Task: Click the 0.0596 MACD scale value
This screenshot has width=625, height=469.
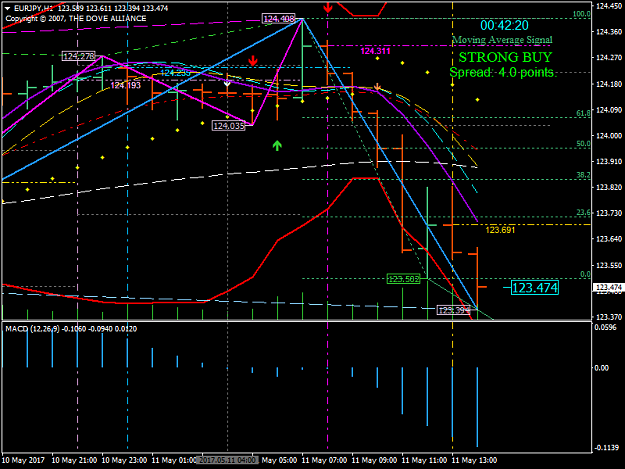Action: 604,328
